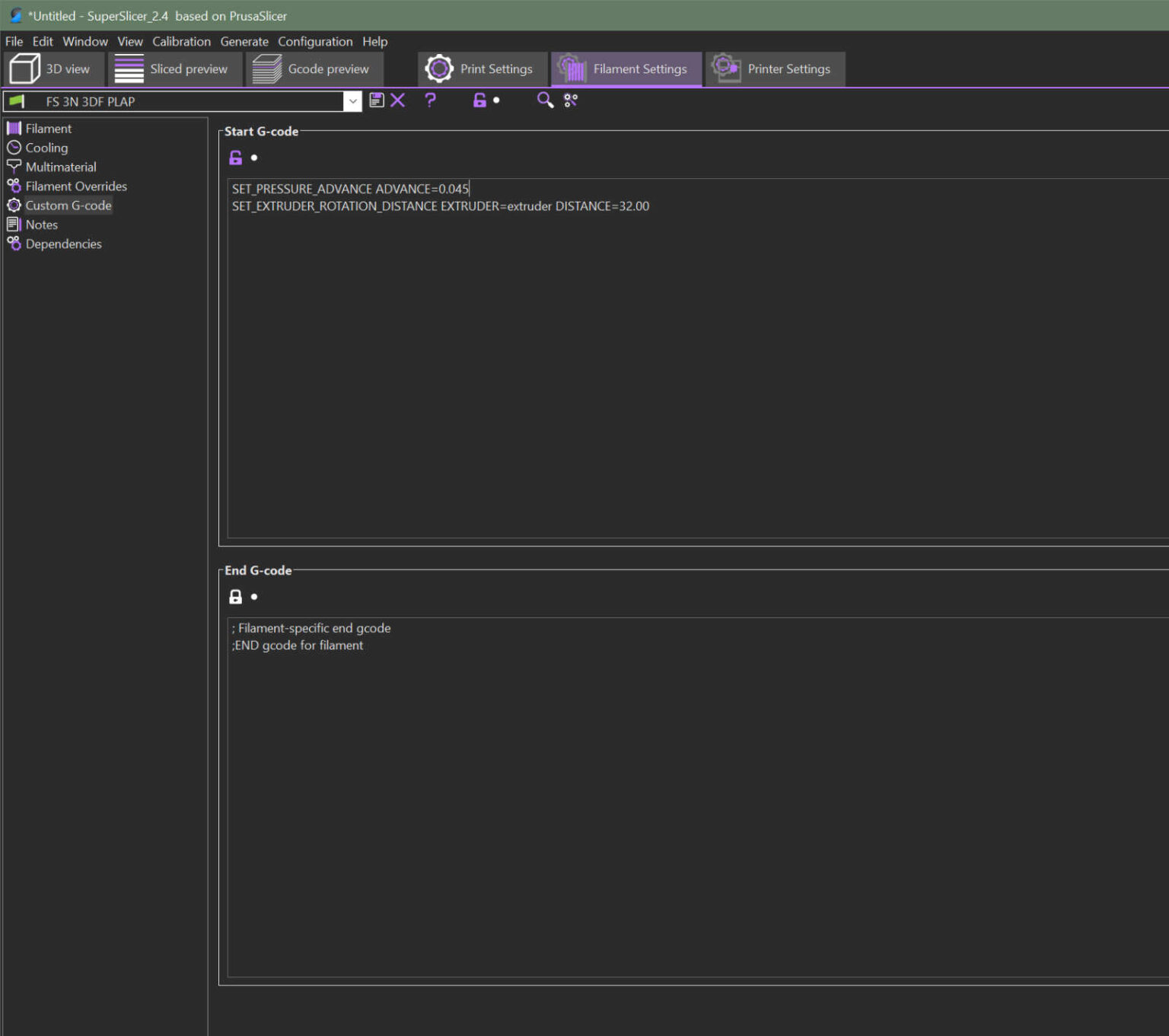
Task: Click the SET_EXTRUDER_ROTATION_DISTANCE line in Start G-code
Action: [440, 206]
